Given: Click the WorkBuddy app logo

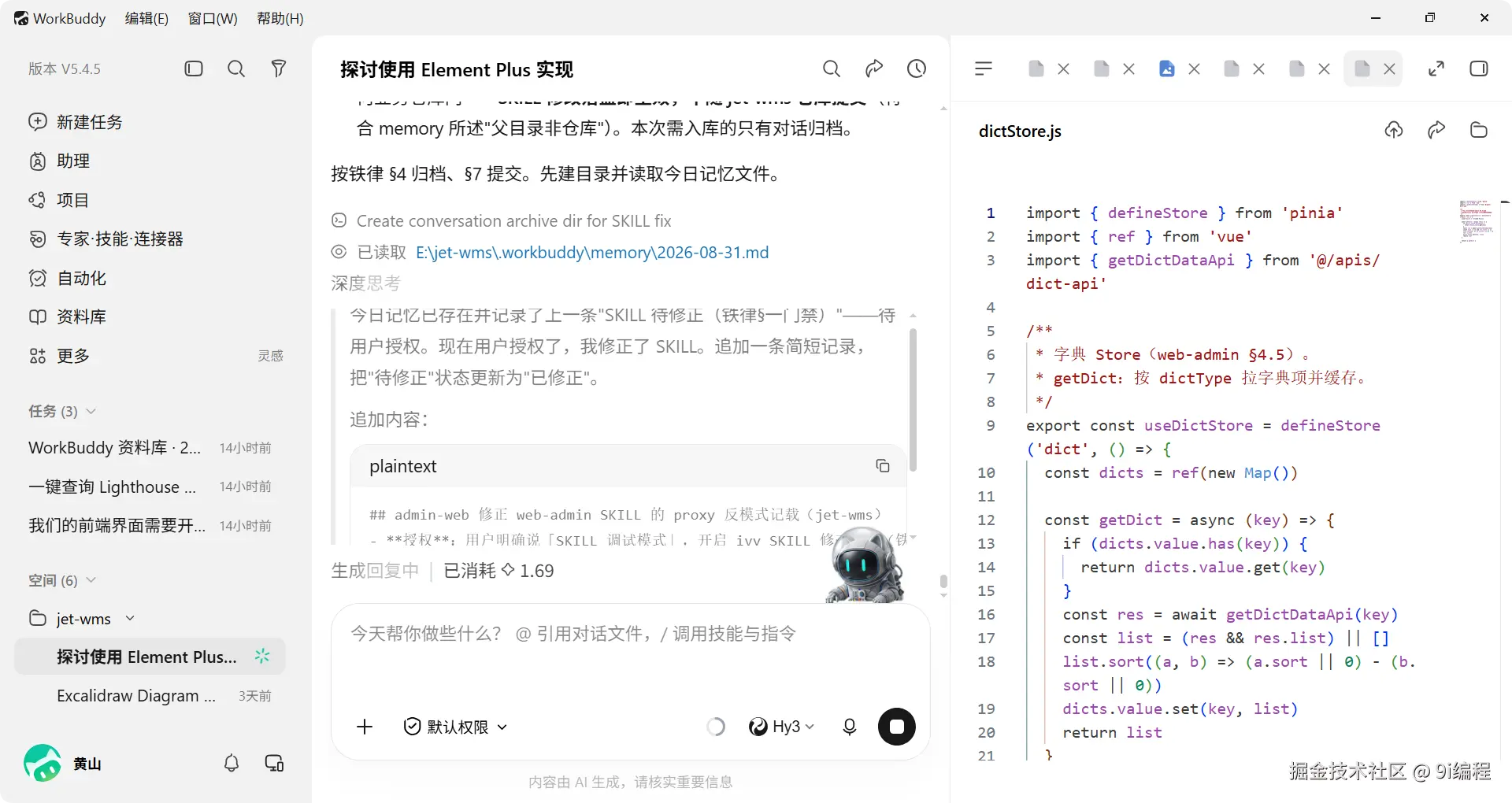Looking at the screenshot, I should tap(21, 18).
